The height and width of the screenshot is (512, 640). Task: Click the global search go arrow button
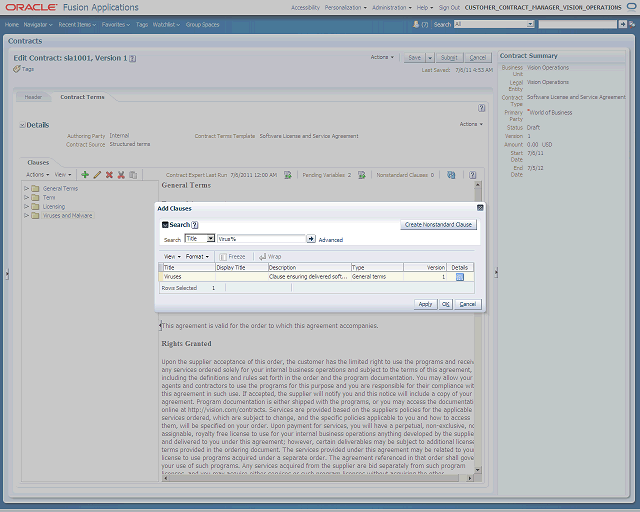(x=622, y=24)
